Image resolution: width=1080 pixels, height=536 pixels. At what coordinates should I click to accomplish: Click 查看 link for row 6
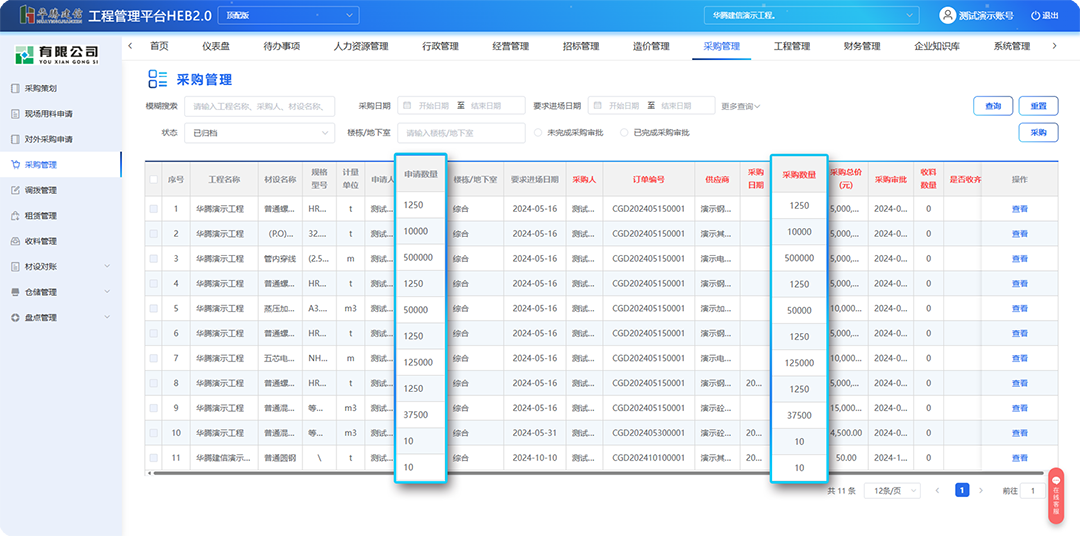pos(1019,333)
